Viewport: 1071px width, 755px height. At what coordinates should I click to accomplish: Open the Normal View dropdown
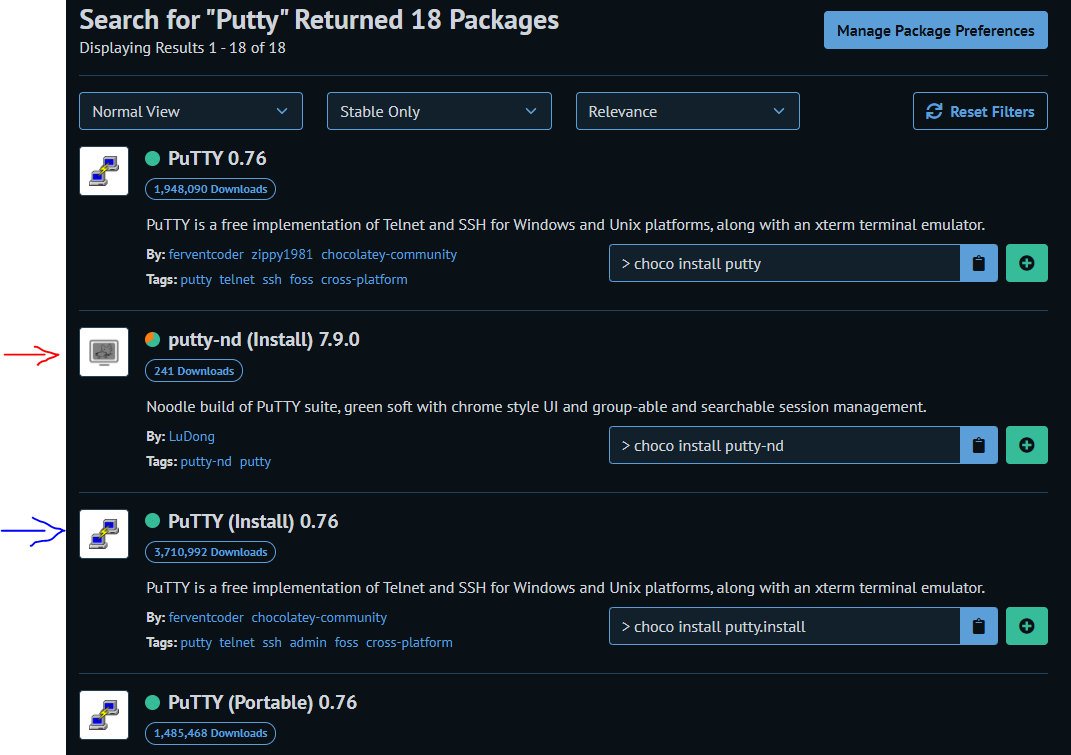[x=190, y=112]
